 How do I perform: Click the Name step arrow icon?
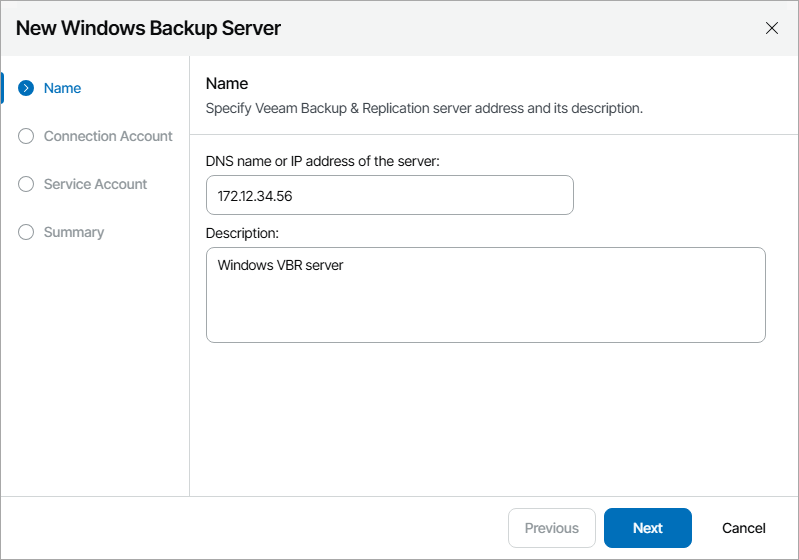27,88
